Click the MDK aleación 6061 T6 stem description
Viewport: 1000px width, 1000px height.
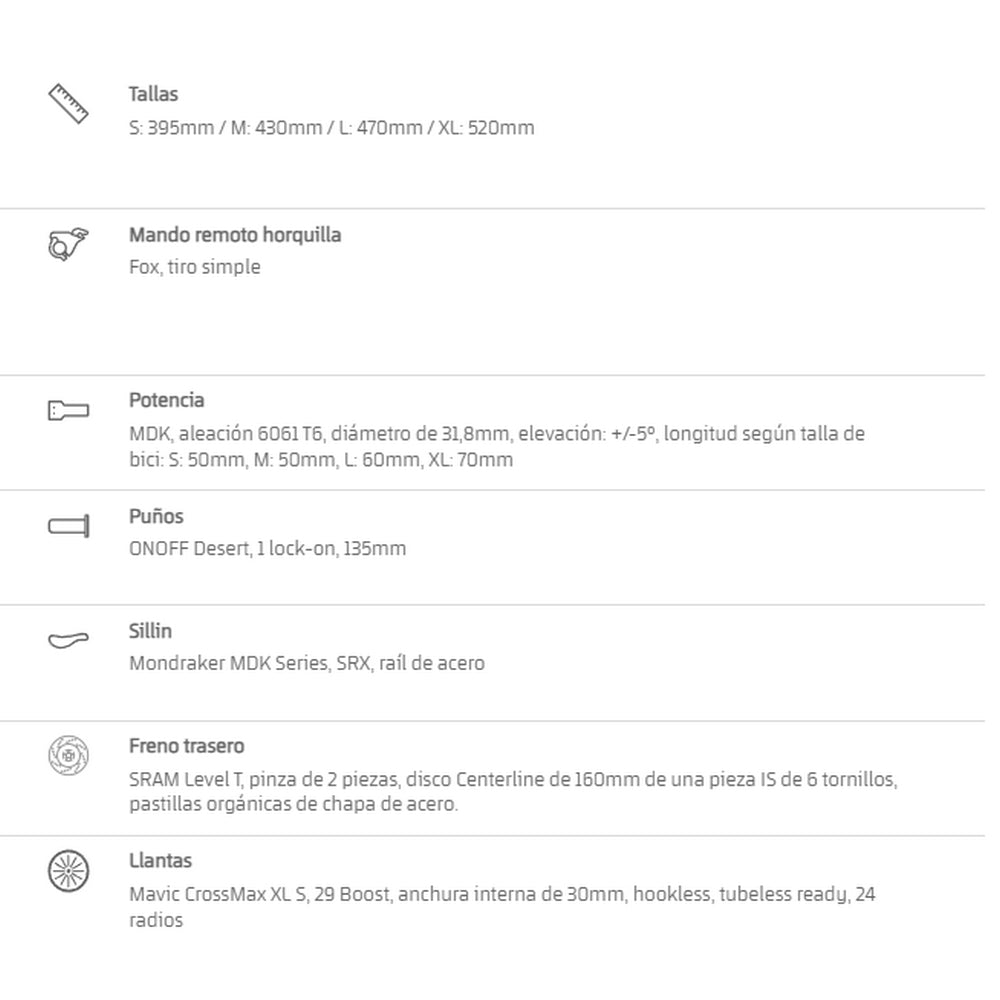pos(497,446)
